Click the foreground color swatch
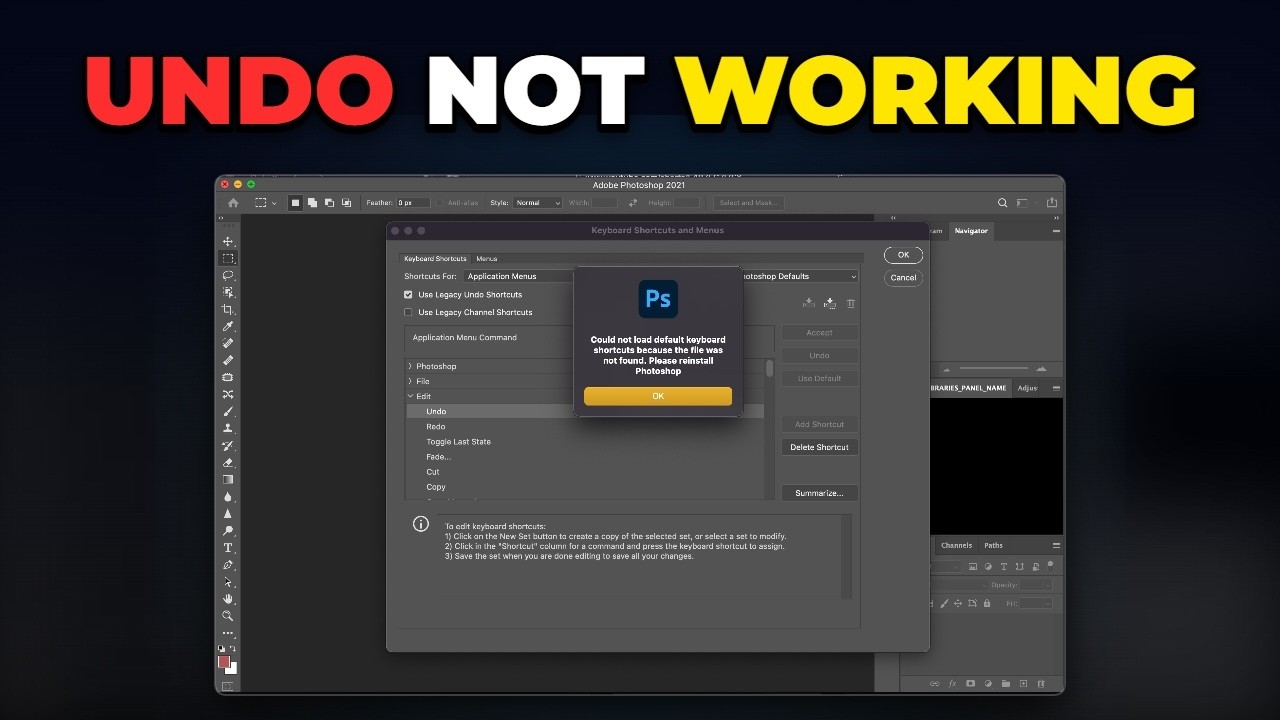The image size is (1280, 720). (x=225, y=661)
